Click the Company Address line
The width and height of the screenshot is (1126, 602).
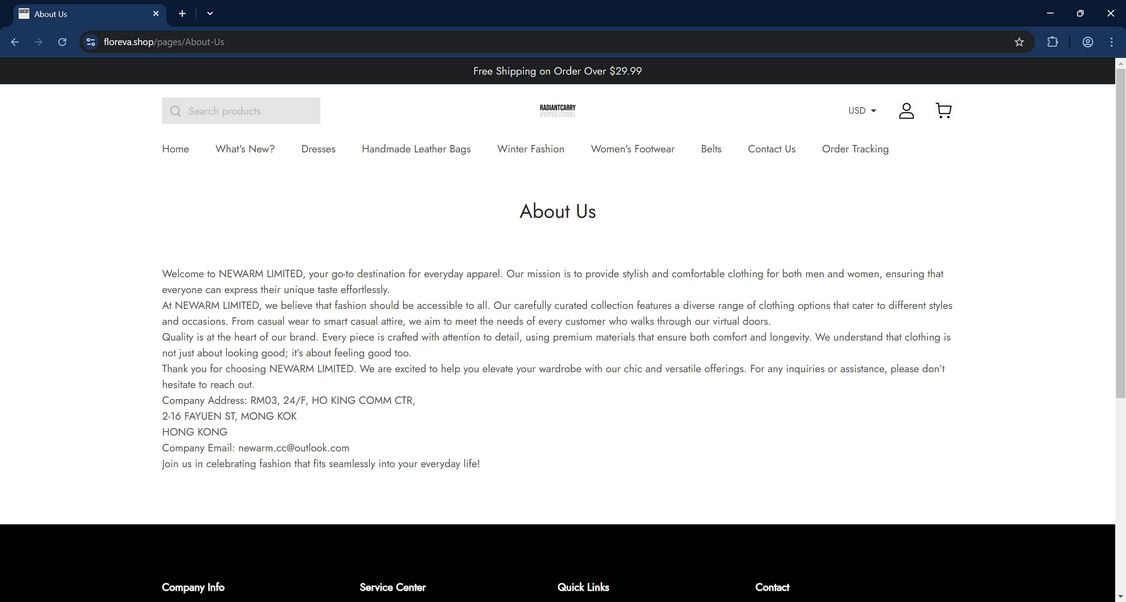[x=289, y=400]
